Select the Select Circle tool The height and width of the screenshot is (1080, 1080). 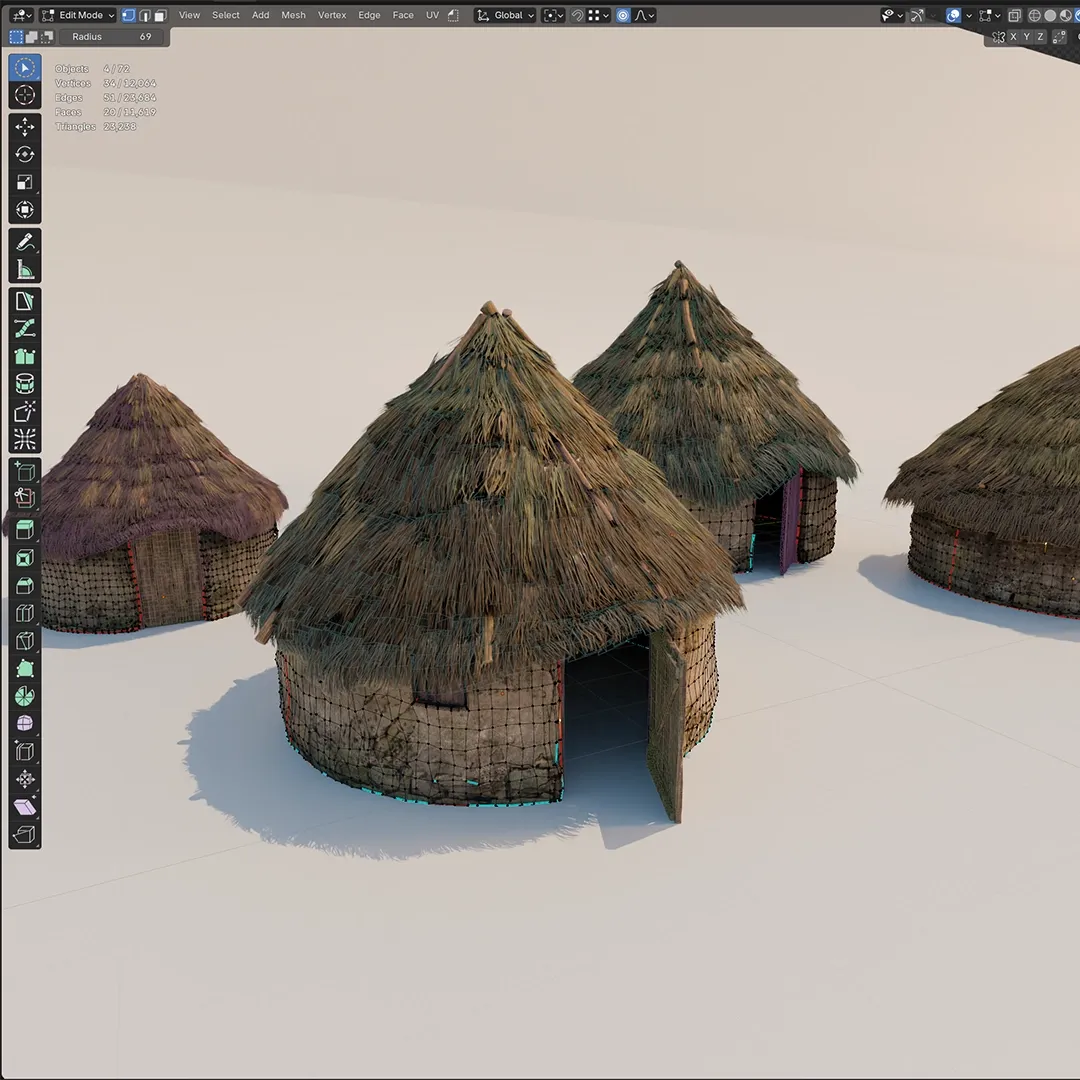25,68
